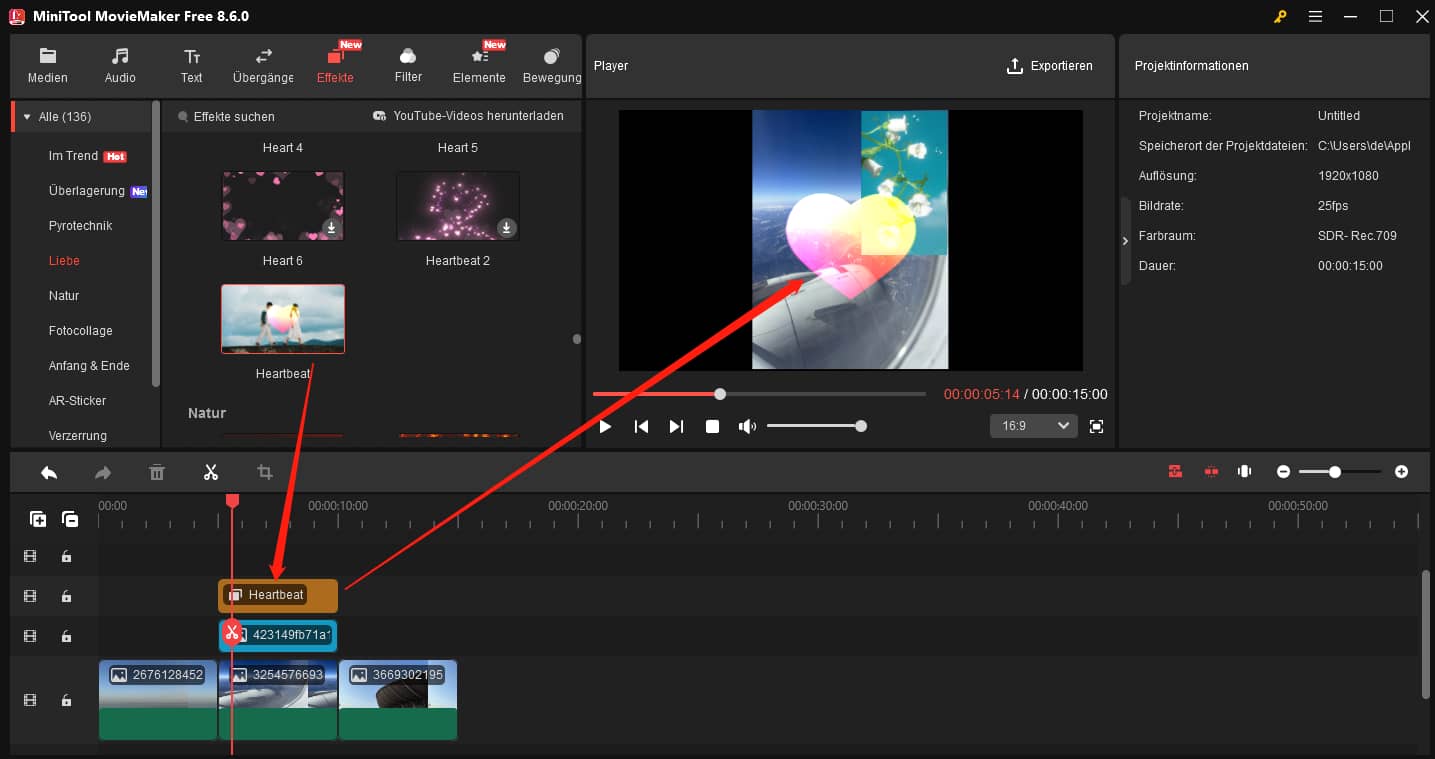Open the 16:9 aspect ratio dropdown
1435x759 pixels.
(x=1032, y=425)
